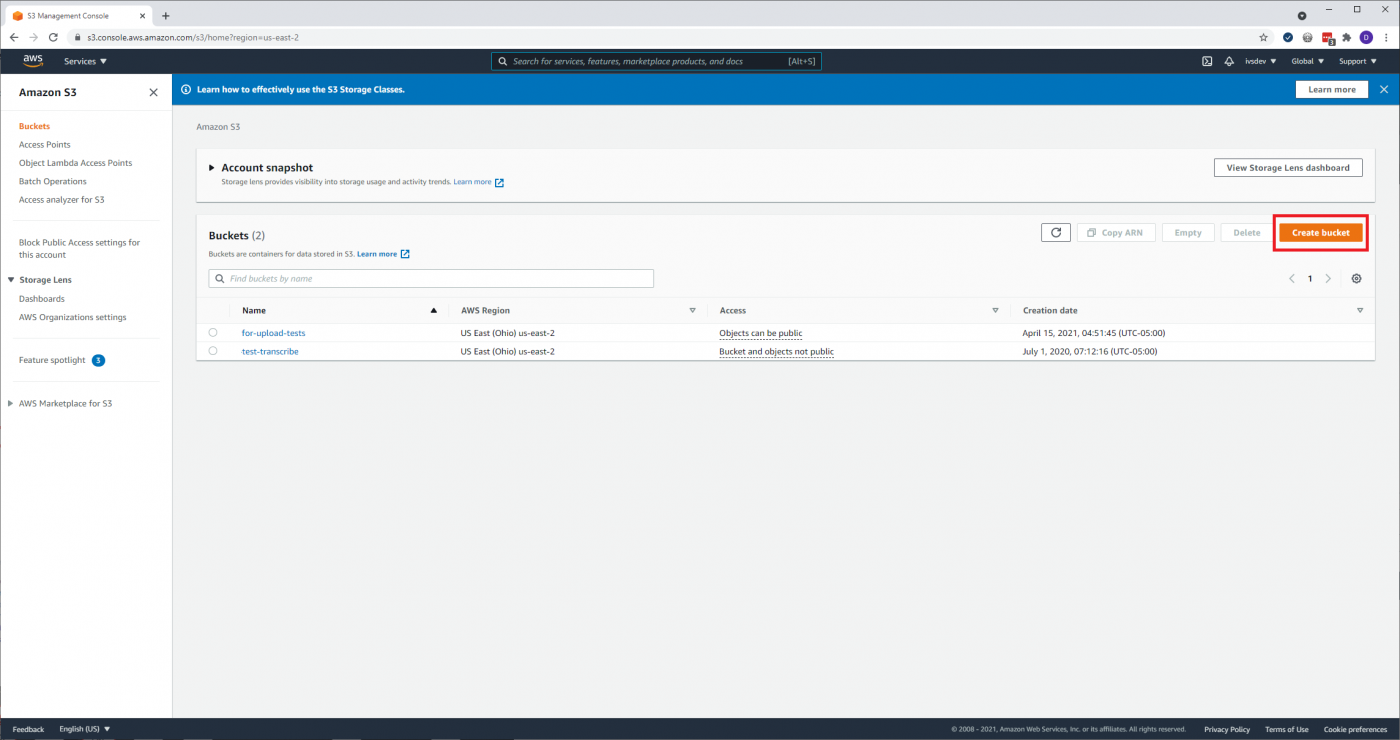Reload the browser page
The image size is (1400, 740).
click(53, 37)
